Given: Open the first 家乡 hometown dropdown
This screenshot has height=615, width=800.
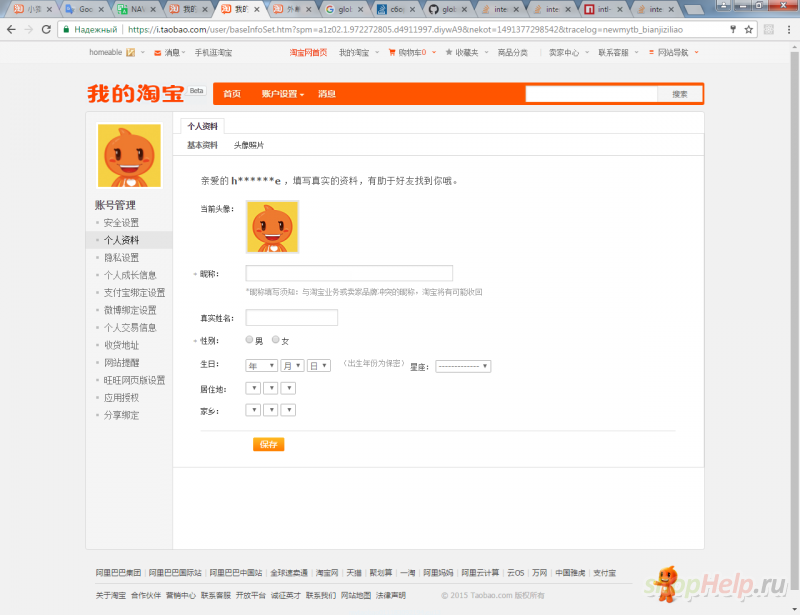Looking at the screenshot, I should click(x=253, y=410).
